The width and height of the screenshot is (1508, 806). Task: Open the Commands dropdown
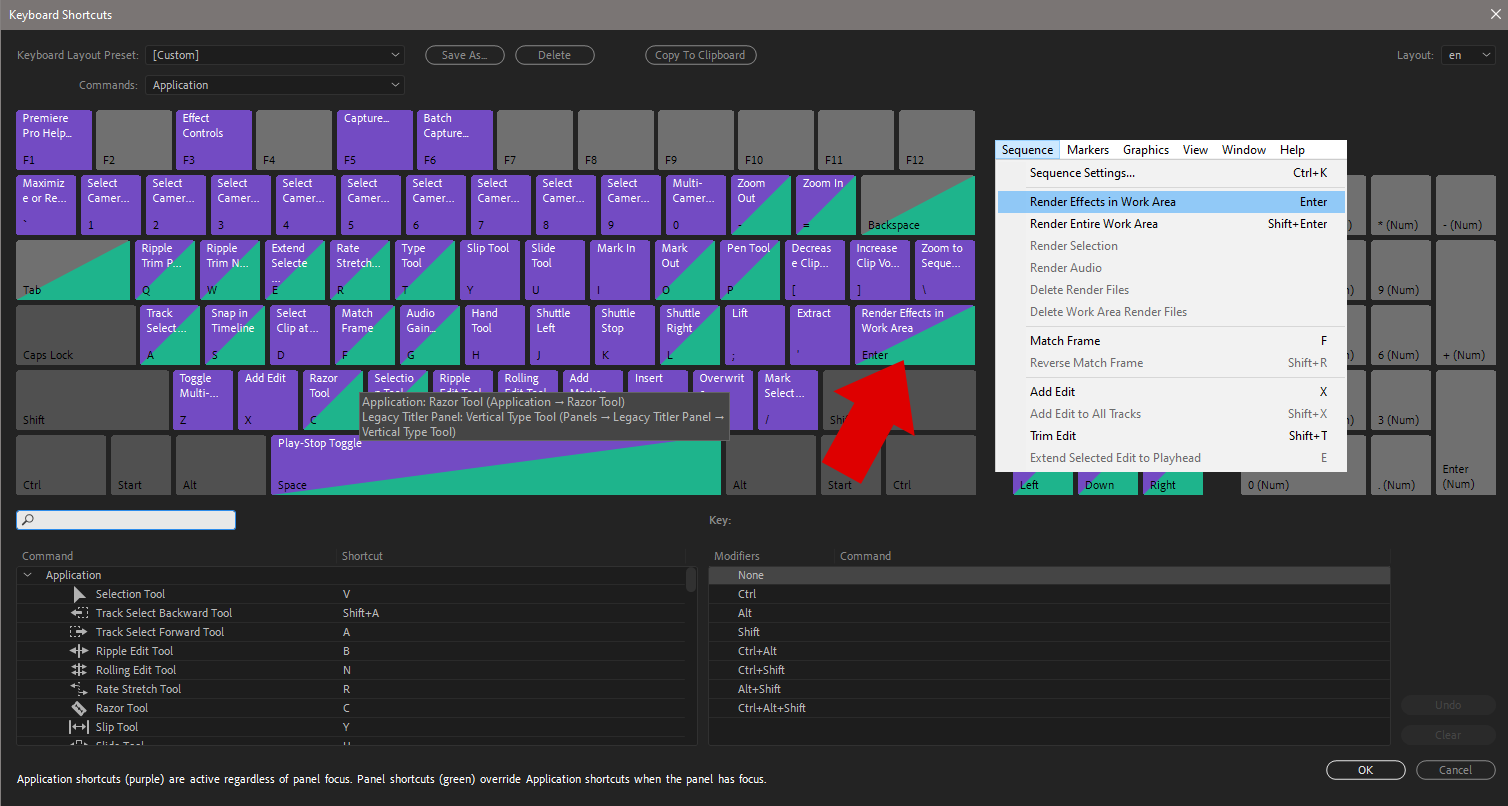click(x=275, y=85)
